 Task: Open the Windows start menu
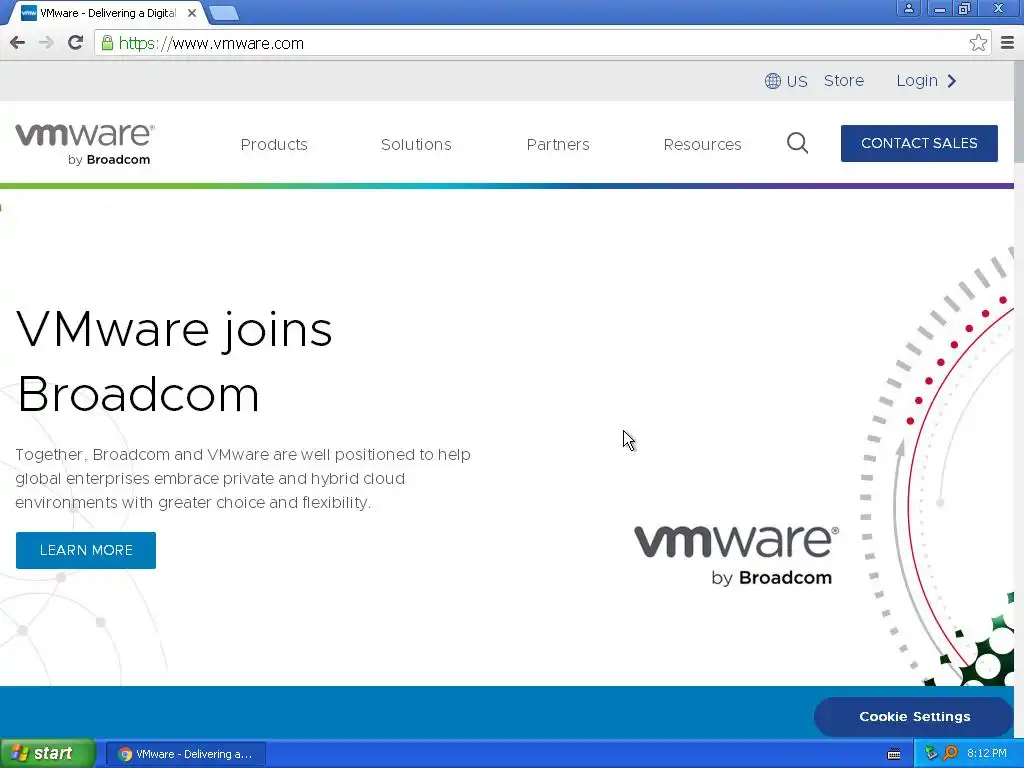[x=48, y=754]
